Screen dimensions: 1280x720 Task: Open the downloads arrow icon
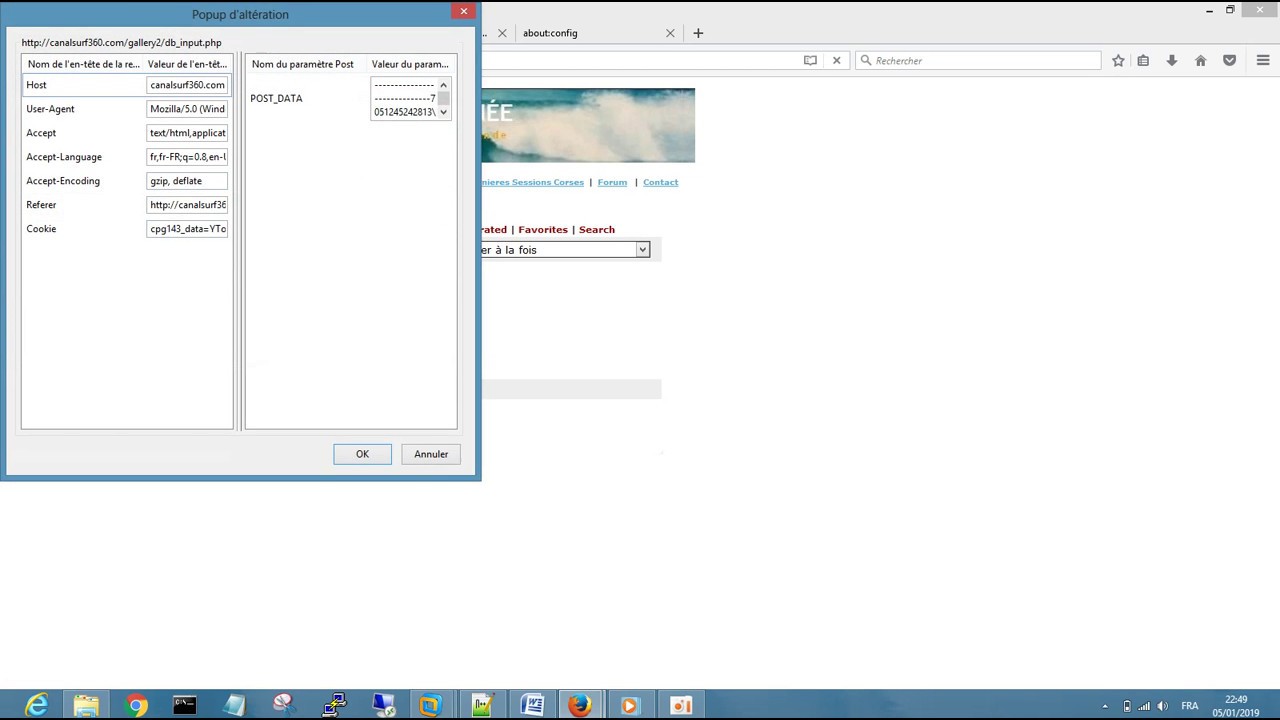coord(1171,60)
